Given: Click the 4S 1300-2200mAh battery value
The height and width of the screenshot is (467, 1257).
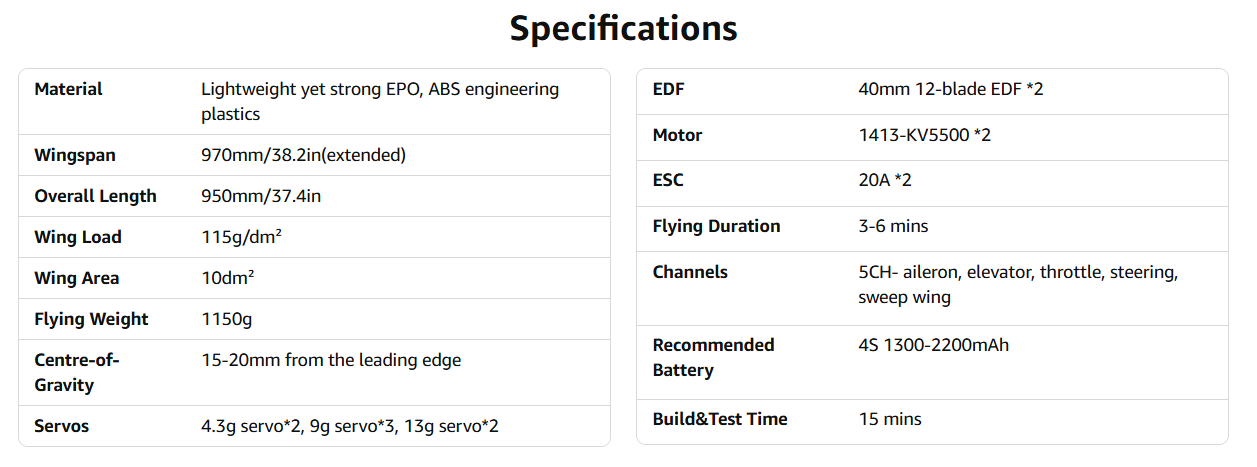Looking at the screenshot, I should tap(933, 345).
